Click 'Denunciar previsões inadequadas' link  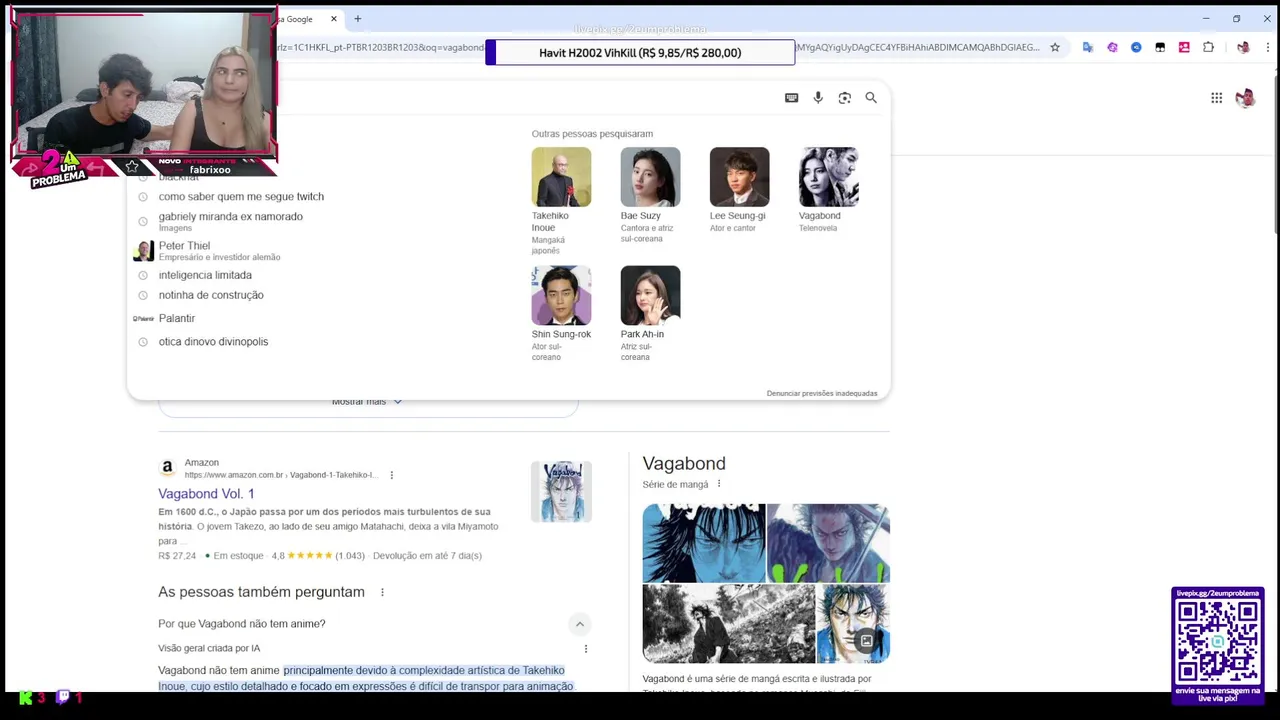822,393
